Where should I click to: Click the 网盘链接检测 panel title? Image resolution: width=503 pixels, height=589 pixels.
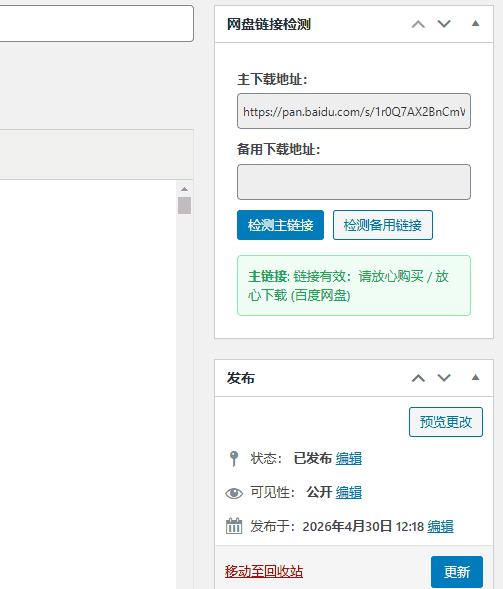coord(269,24)
